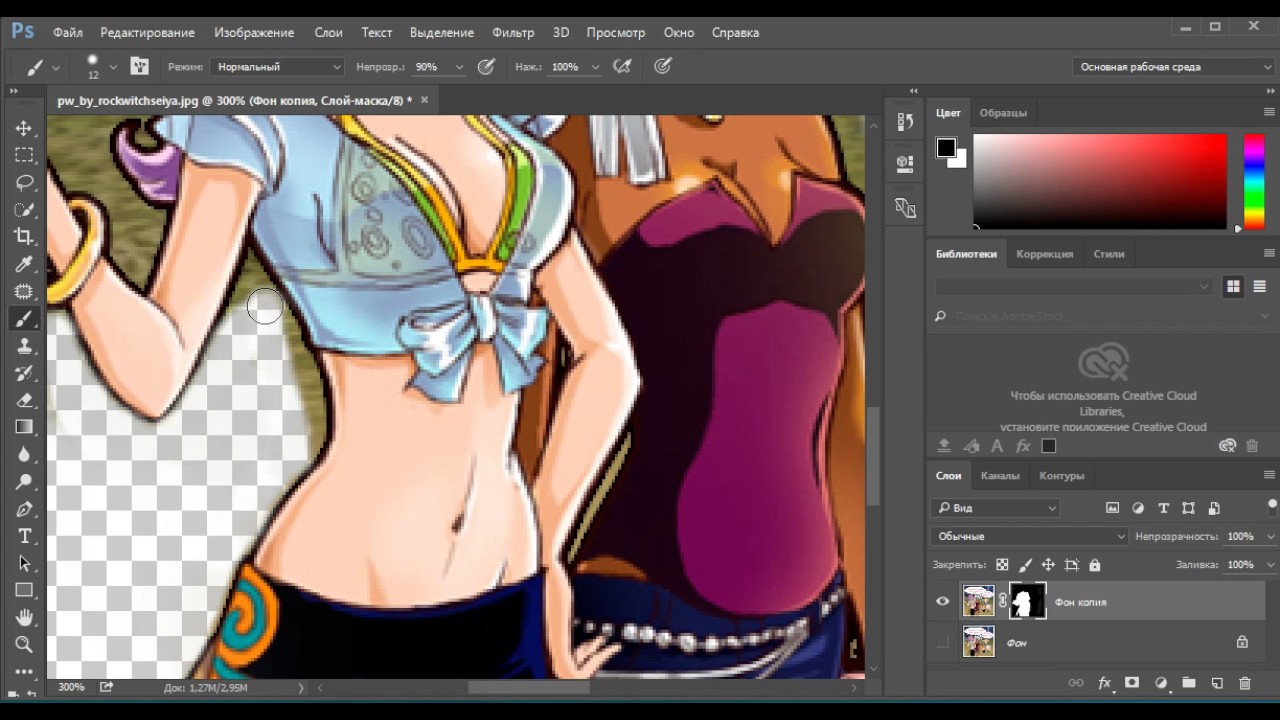This screenshot has height=720, width=1280.
Task: Select the Spot Healing Brush tool
Action: (24, 292)
